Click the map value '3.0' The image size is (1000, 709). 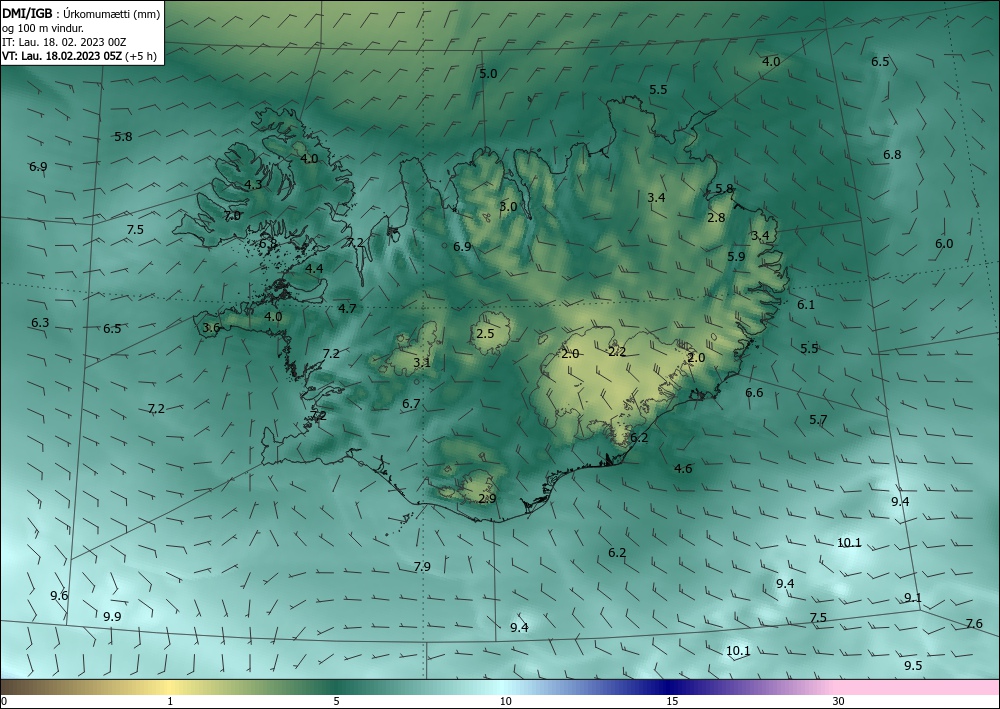click(x=508, y=207)
